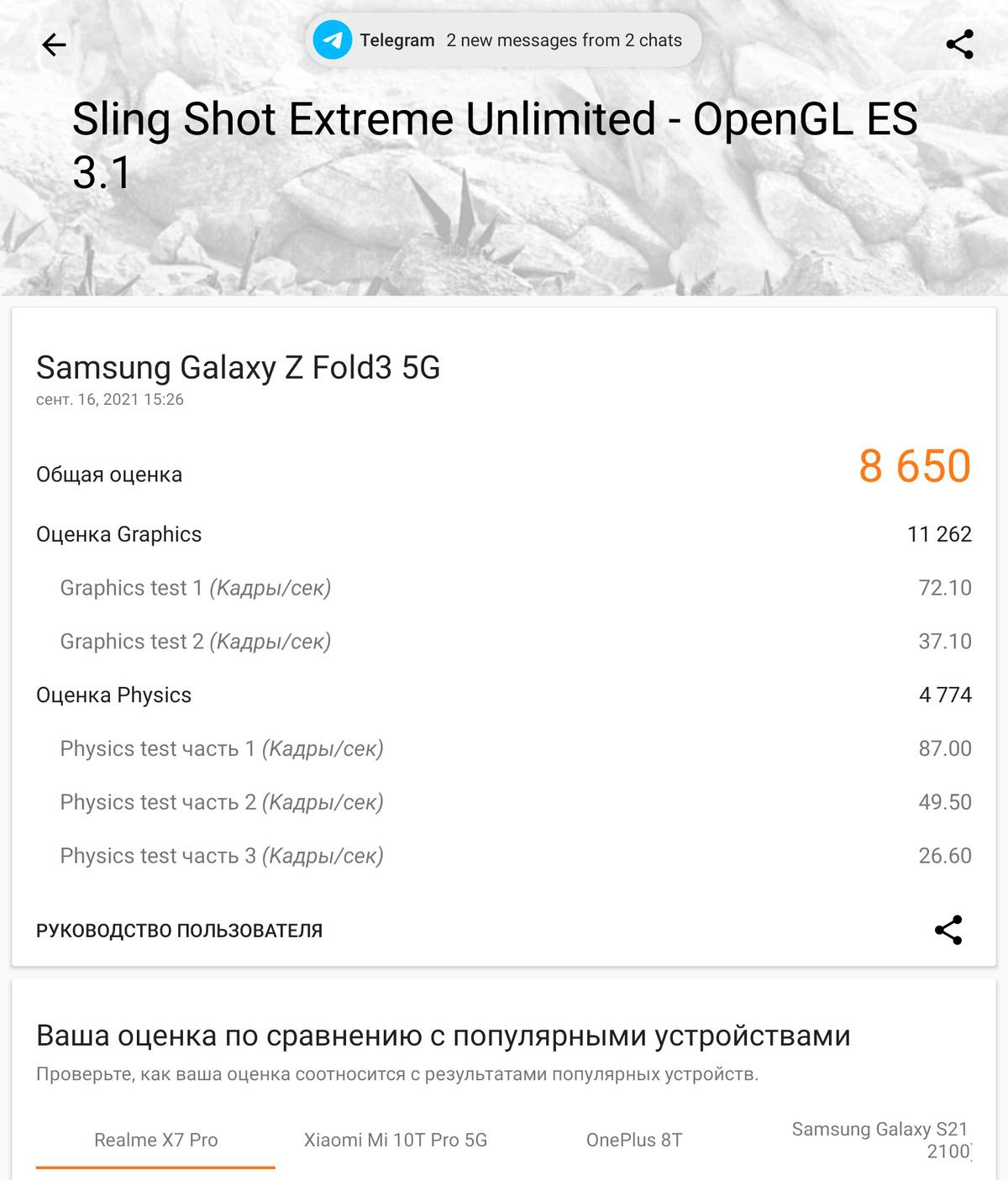Tap the Telegram logo in notification

coord(333,40)
